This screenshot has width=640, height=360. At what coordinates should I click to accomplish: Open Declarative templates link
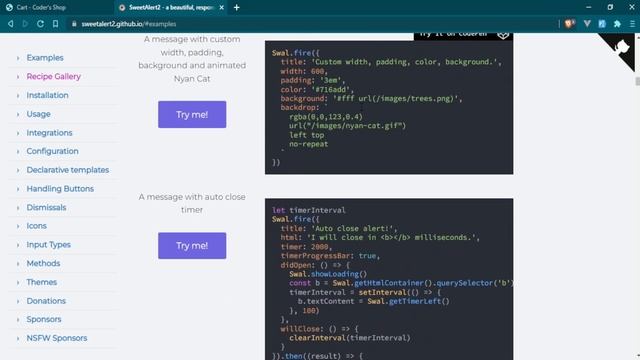pos(68,170)
